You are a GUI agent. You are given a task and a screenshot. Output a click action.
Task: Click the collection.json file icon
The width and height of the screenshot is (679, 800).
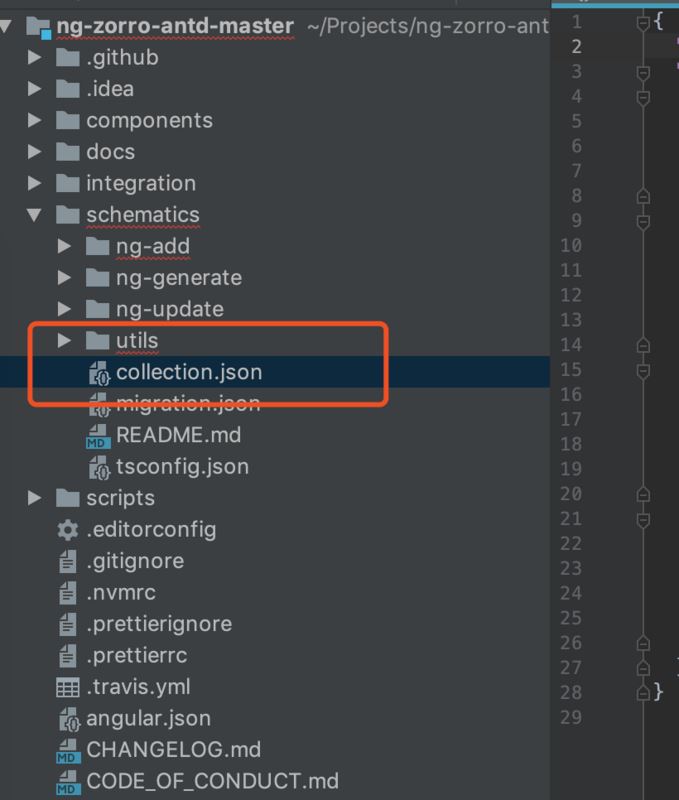pyautogui.click(x=99, y=373)
